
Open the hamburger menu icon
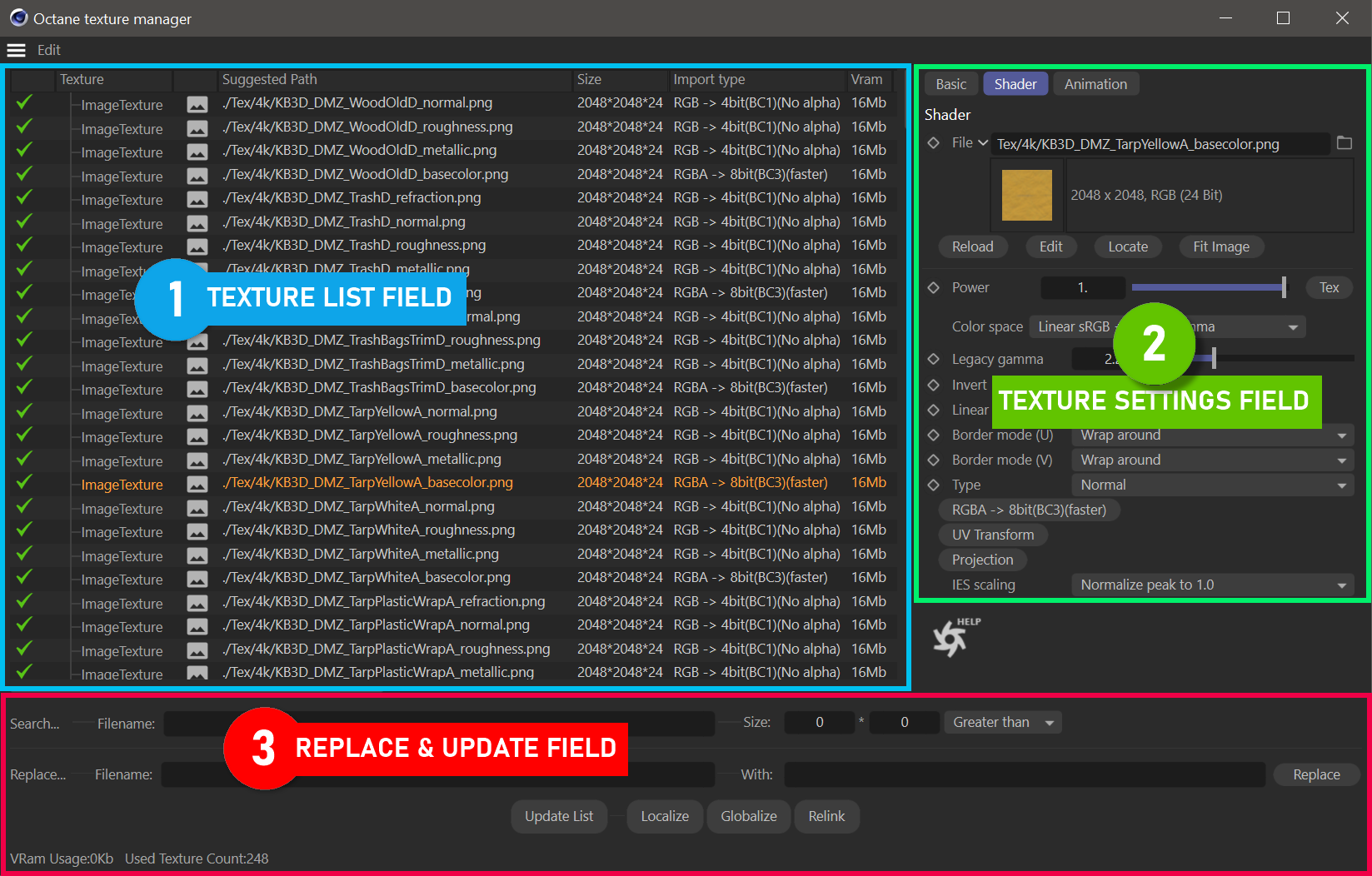(17, 50)
